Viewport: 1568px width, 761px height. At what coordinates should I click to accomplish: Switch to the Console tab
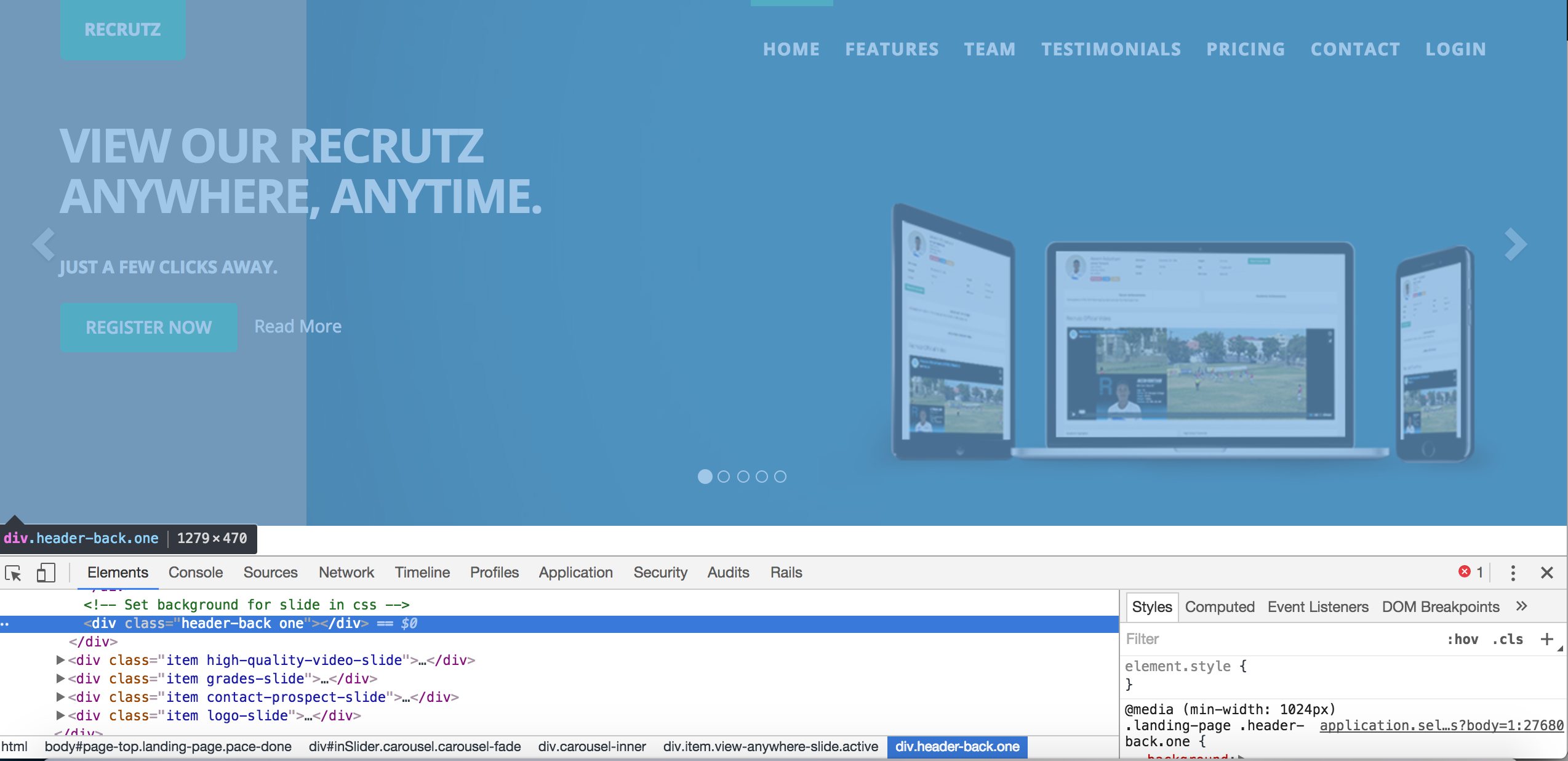196,573
